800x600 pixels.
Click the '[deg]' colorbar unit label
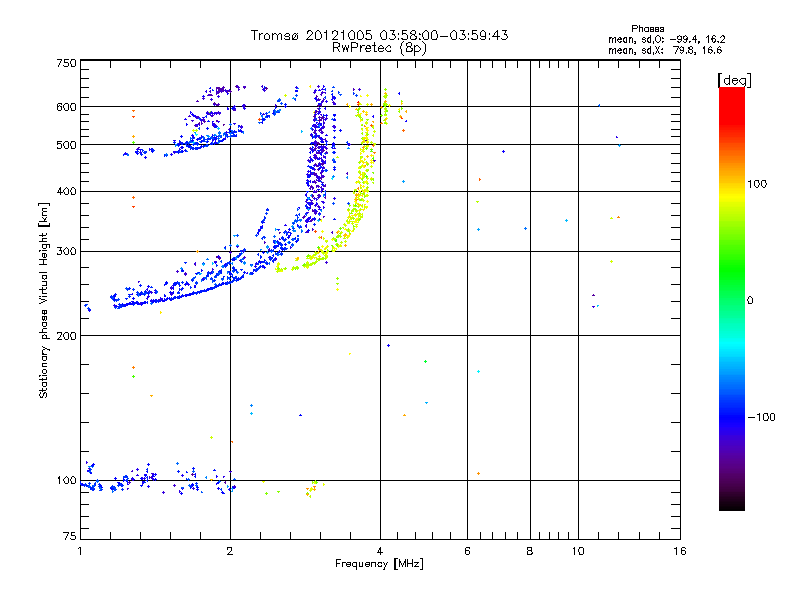pyautogui.click(x=734, y=80)
